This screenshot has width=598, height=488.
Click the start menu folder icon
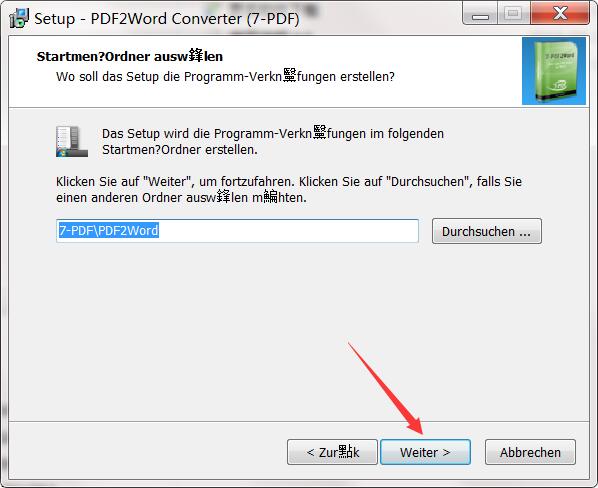tap(72, 141)
